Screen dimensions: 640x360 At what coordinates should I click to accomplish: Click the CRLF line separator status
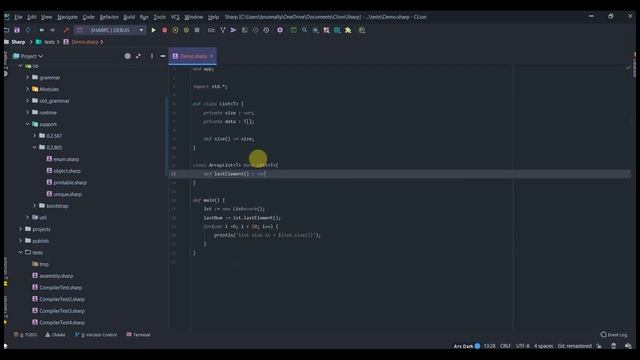[505, 346]
